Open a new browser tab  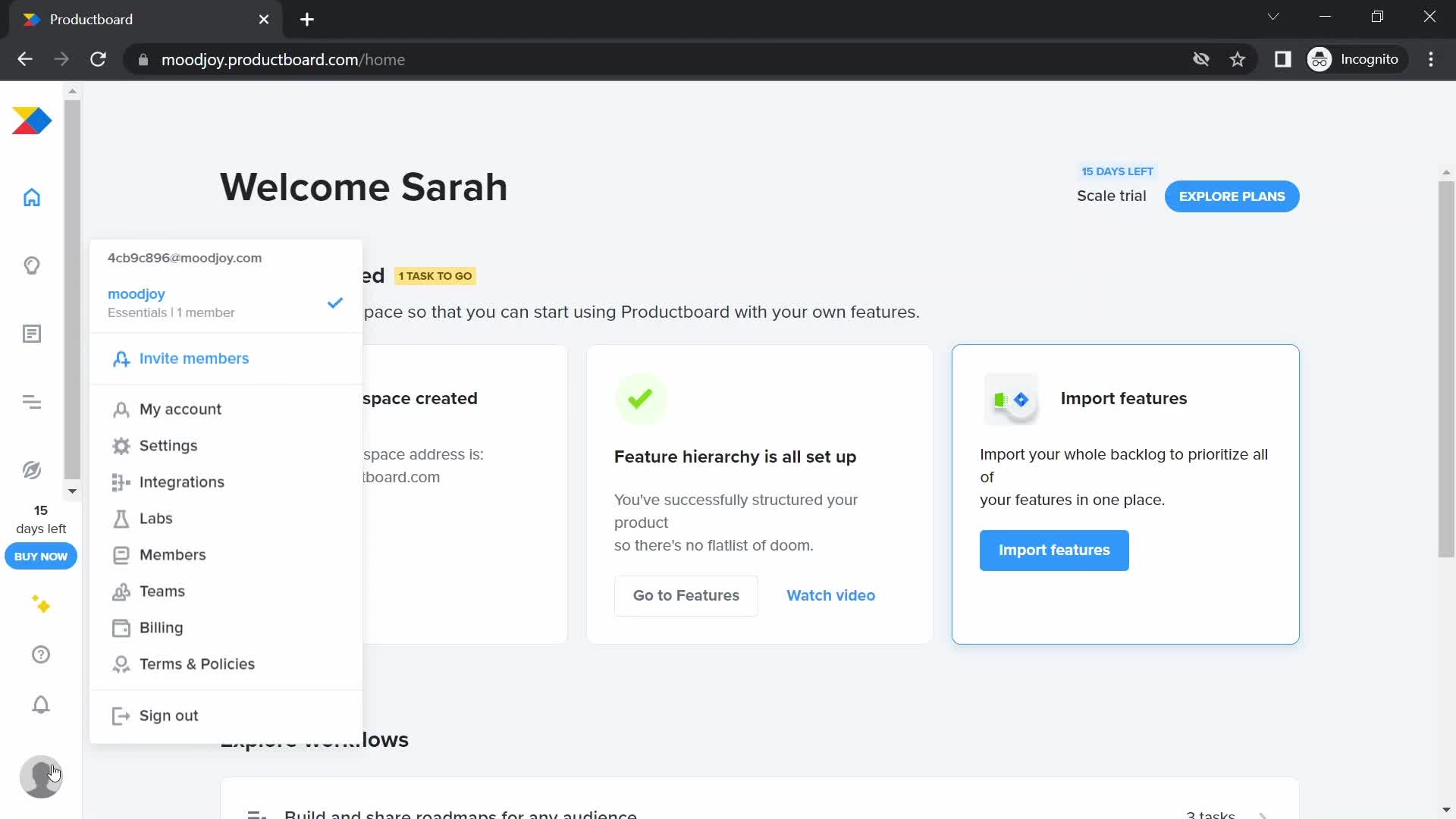307,20
